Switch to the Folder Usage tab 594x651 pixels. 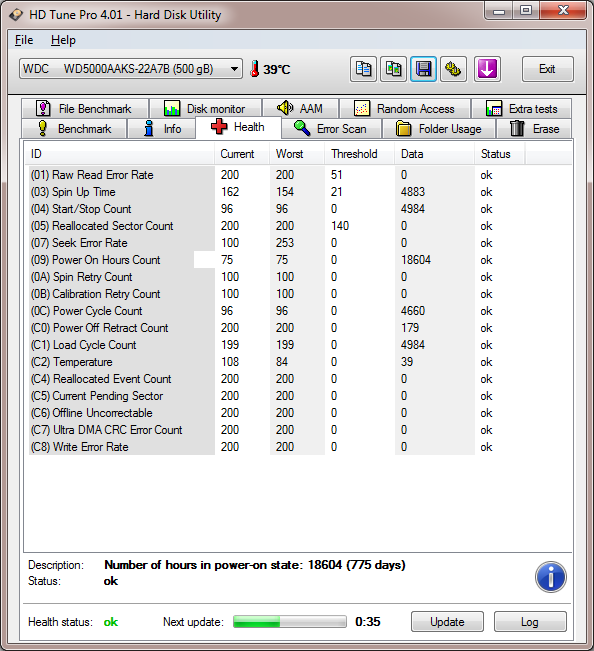(439, 129)
